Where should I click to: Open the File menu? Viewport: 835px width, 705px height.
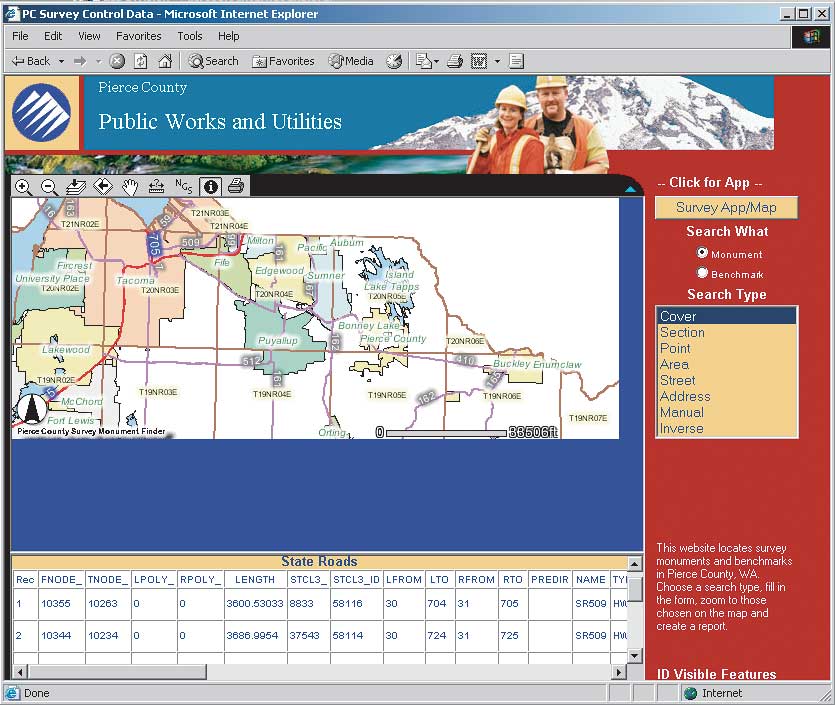point(20,36)
